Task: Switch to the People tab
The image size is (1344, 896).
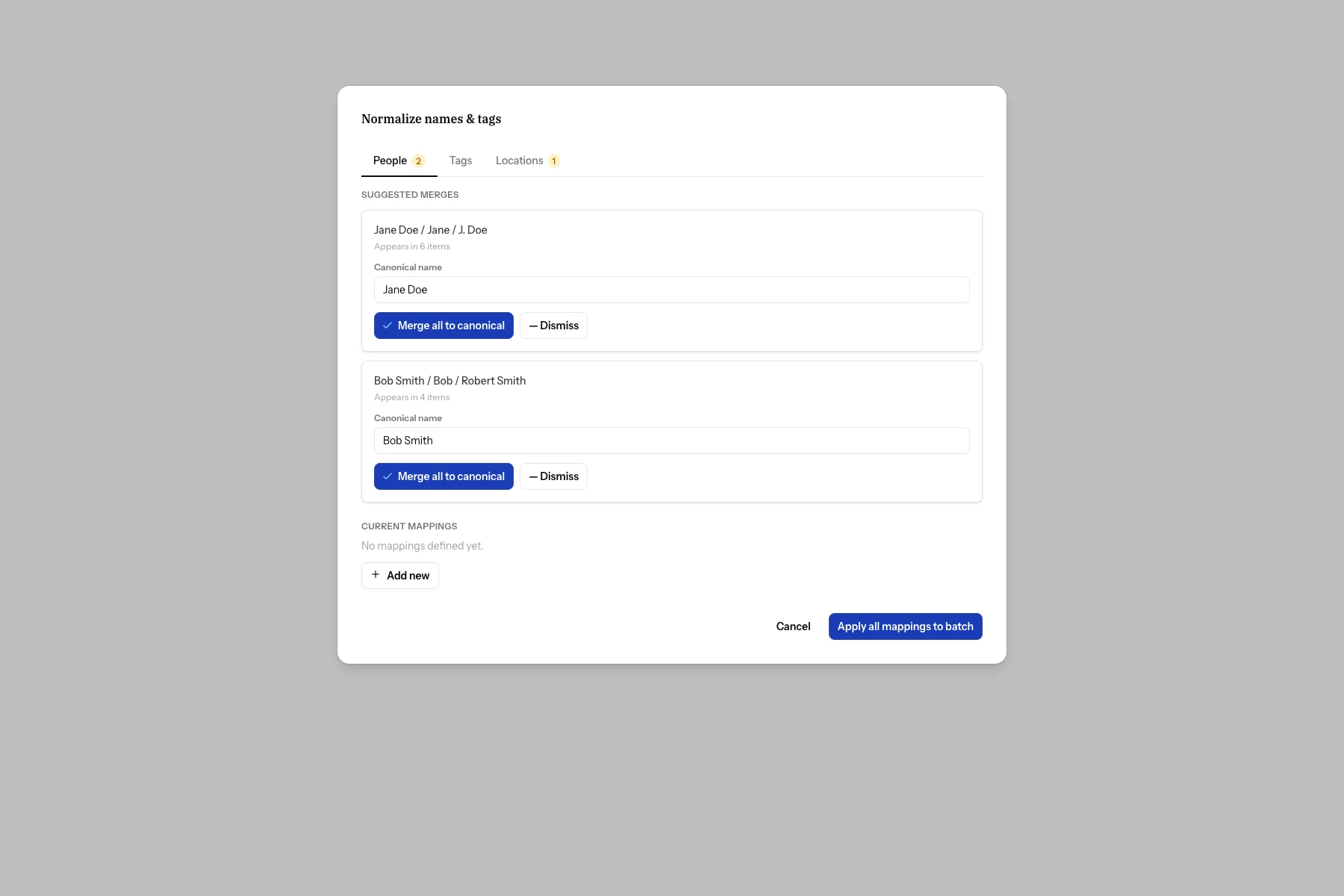Action: [391, 161]
